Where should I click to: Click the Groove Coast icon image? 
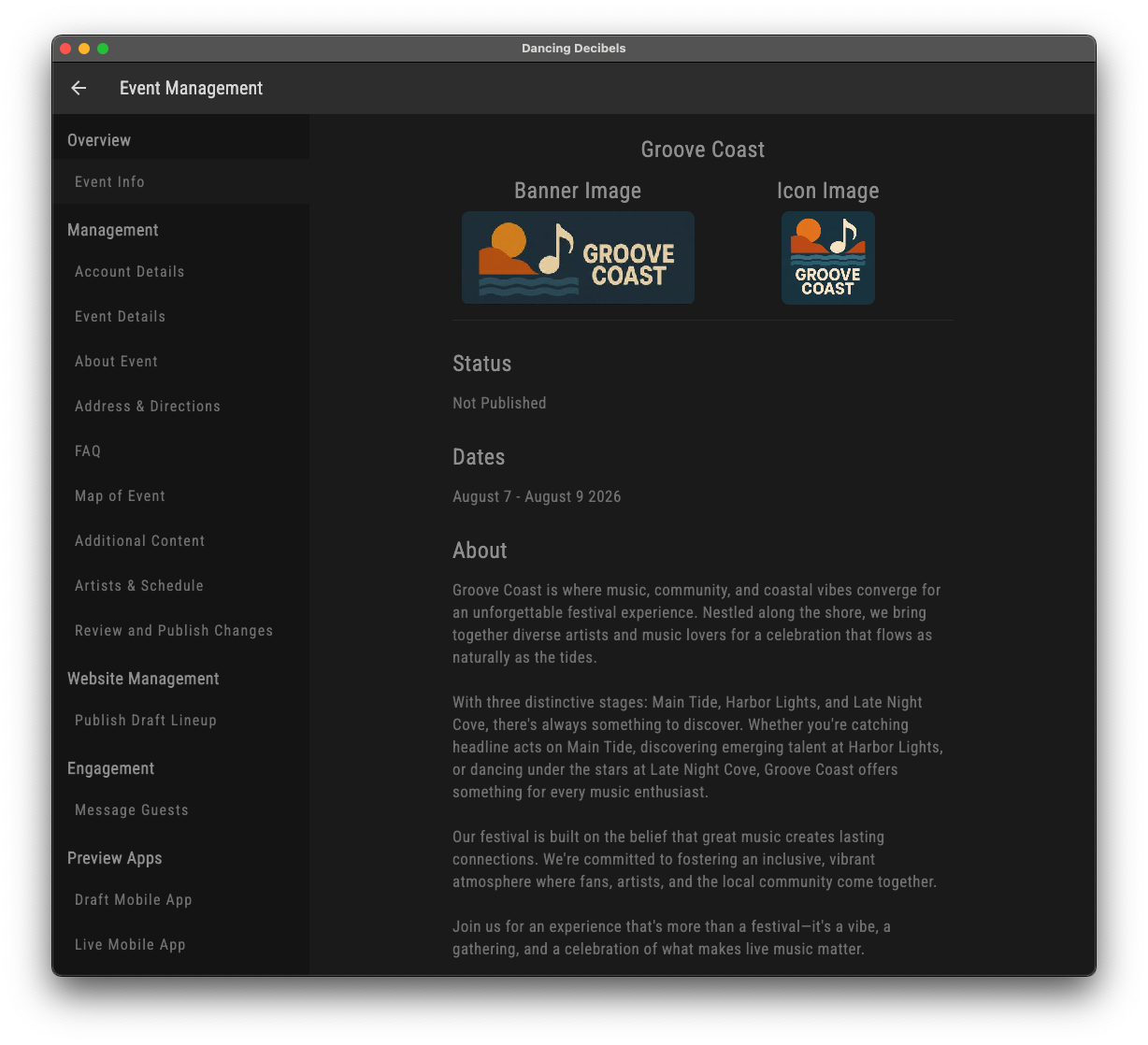[x=827, y=257]
